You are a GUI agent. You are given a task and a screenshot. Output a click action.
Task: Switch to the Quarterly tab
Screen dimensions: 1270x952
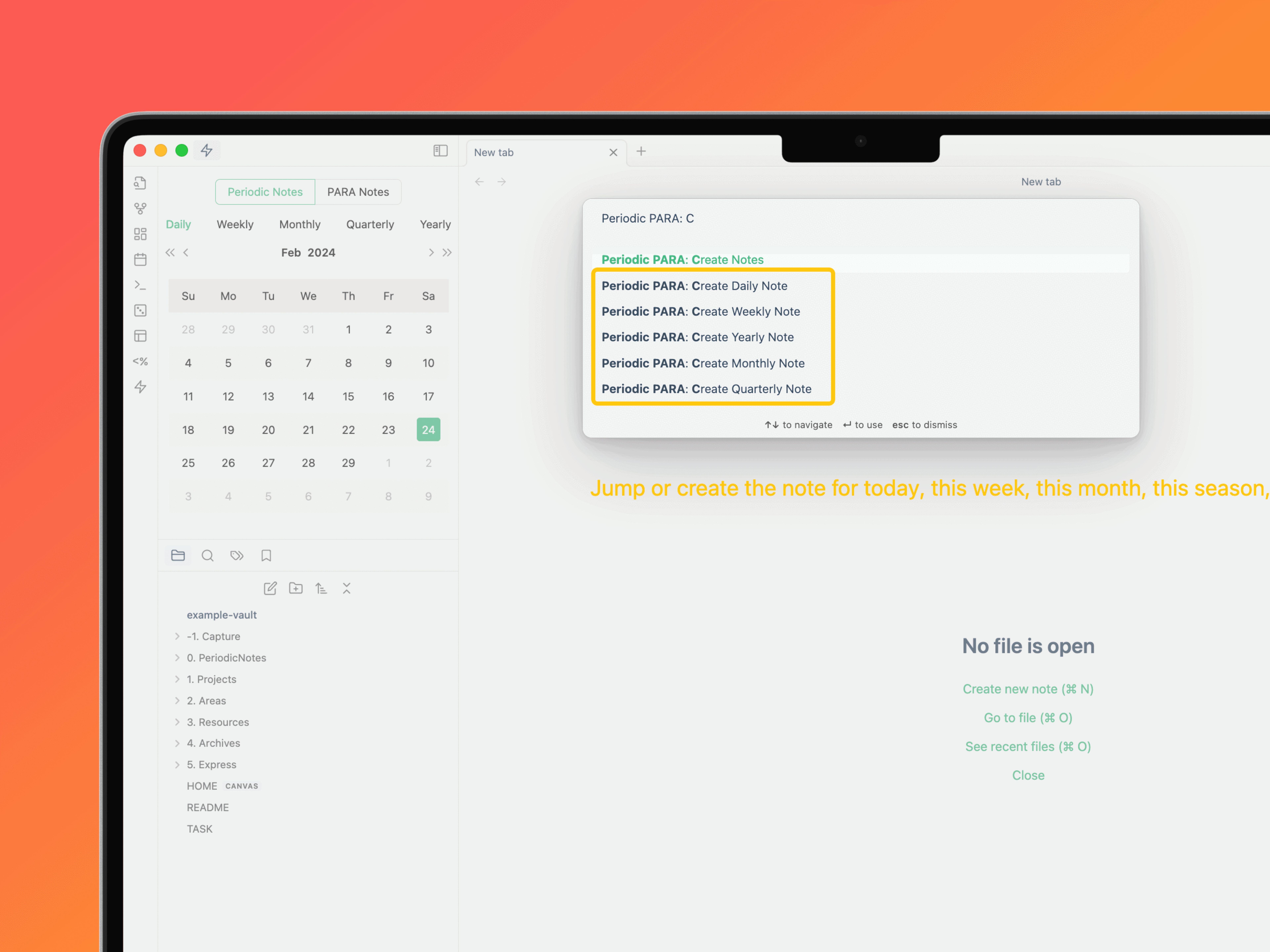(x=370, y=224)
